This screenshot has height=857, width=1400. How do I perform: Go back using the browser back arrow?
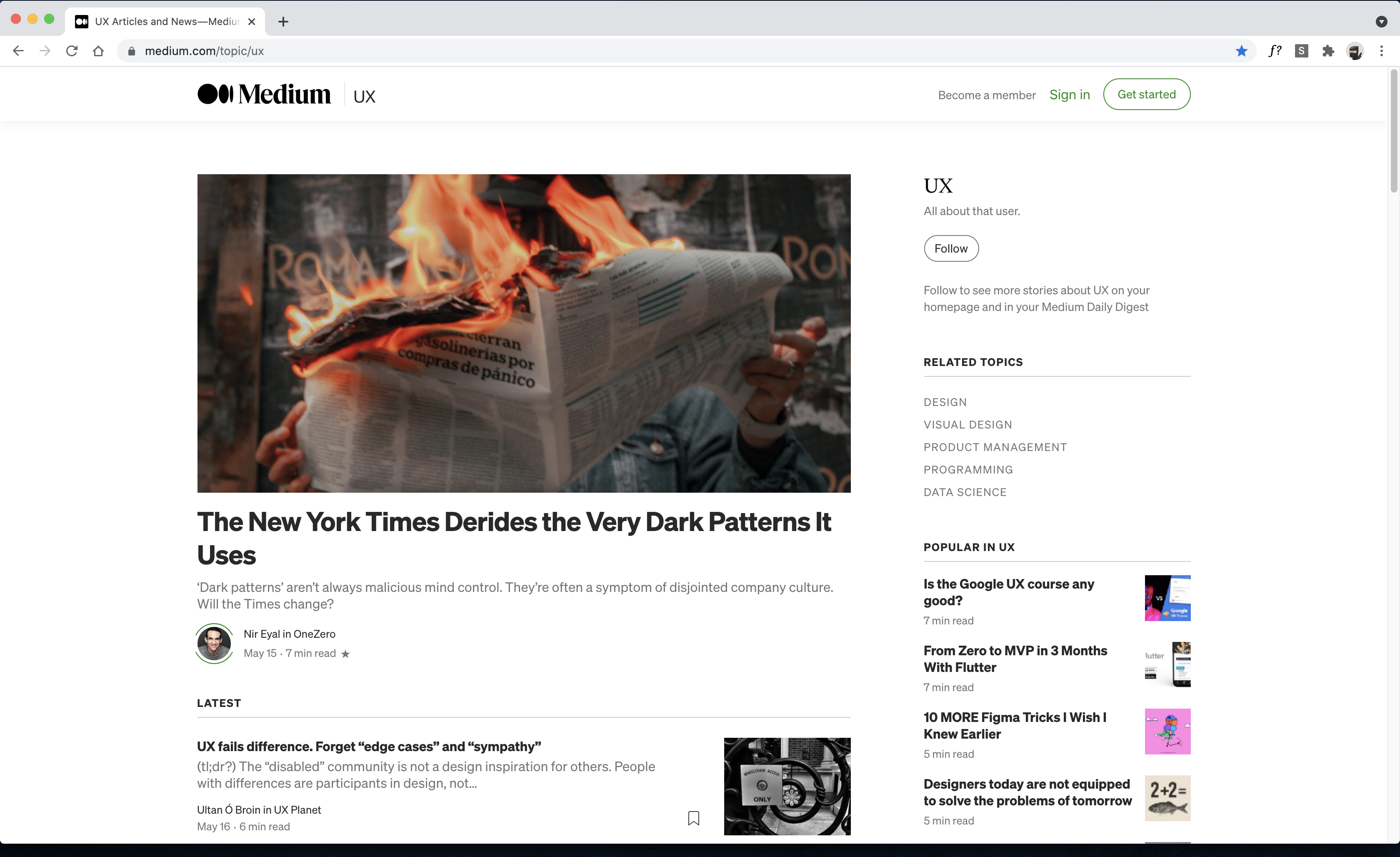[x=18, y=51]
